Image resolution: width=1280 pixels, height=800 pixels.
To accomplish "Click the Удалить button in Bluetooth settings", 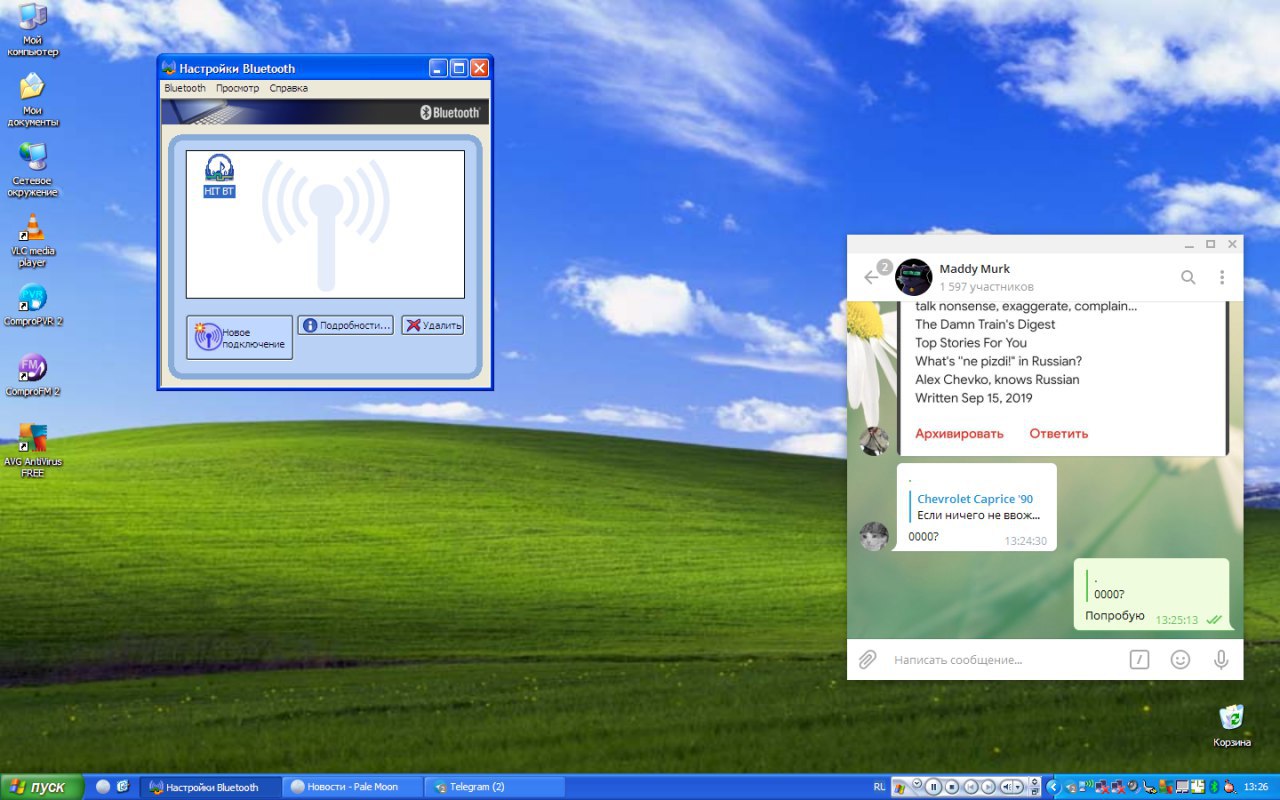I will click(432, 325).
